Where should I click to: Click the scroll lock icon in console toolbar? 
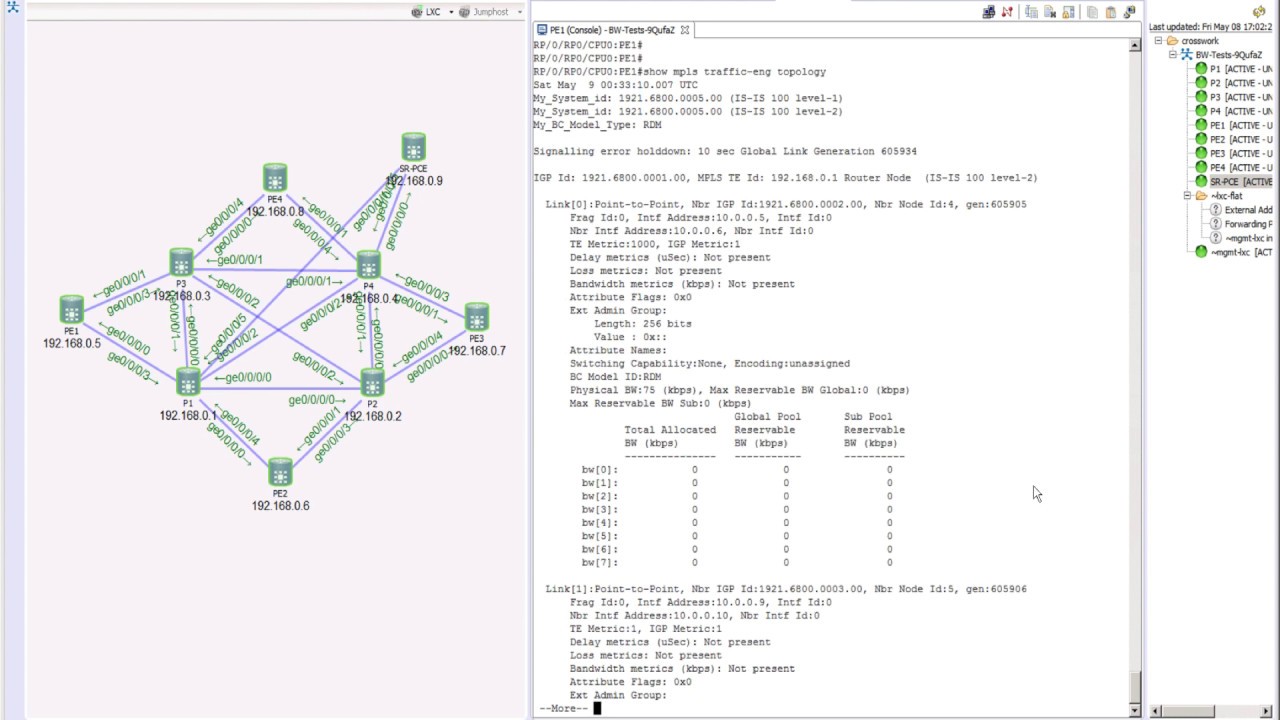[1068, 12]
